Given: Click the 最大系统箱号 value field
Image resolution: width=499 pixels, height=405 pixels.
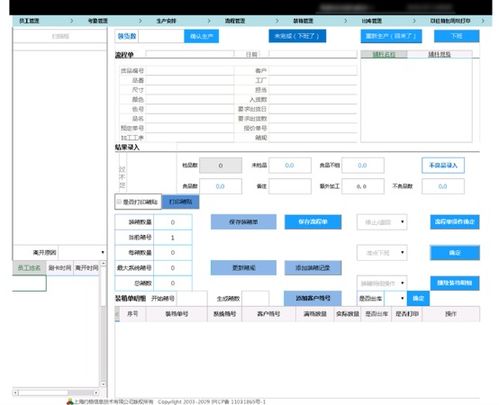Looking at the screenshot, I should point(172,268).
